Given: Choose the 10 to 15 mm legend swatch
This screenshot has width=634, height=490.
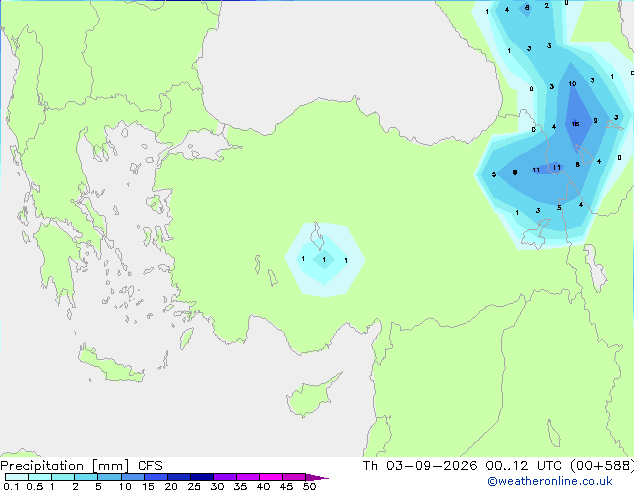Looking at the screenshot, I should tap(132, 477).
